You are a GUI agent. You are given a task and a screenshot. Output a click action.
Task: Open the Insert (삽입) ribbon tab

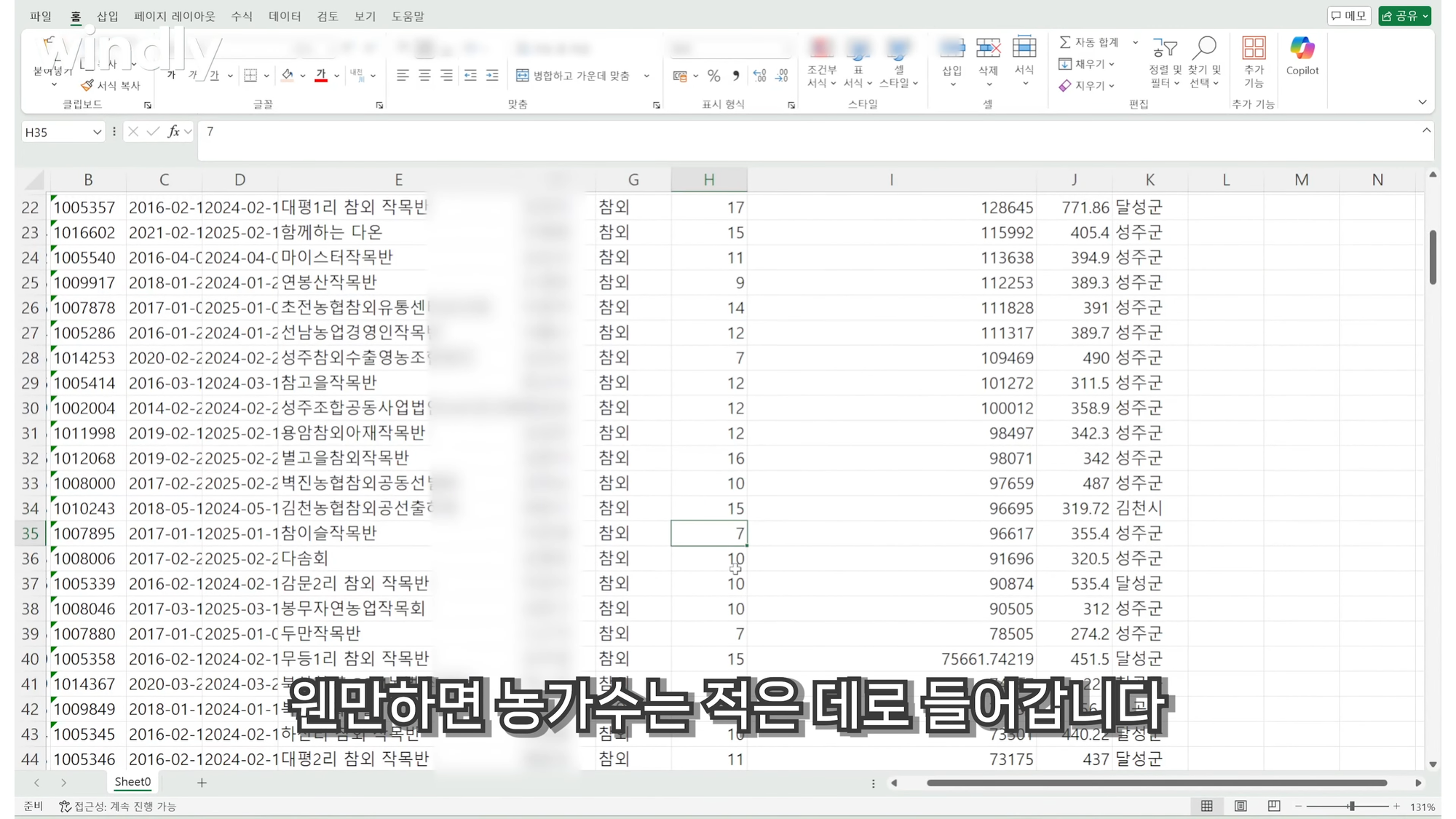click(108, 16)
